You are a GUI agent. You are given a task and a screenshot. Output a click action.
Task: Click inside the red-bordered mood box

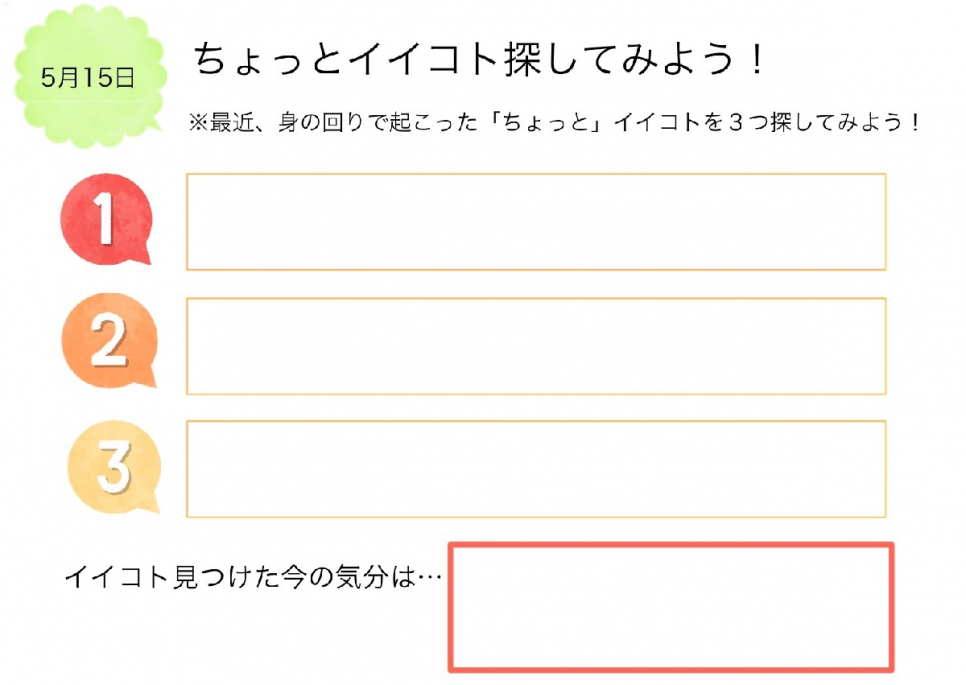(671, 607)
